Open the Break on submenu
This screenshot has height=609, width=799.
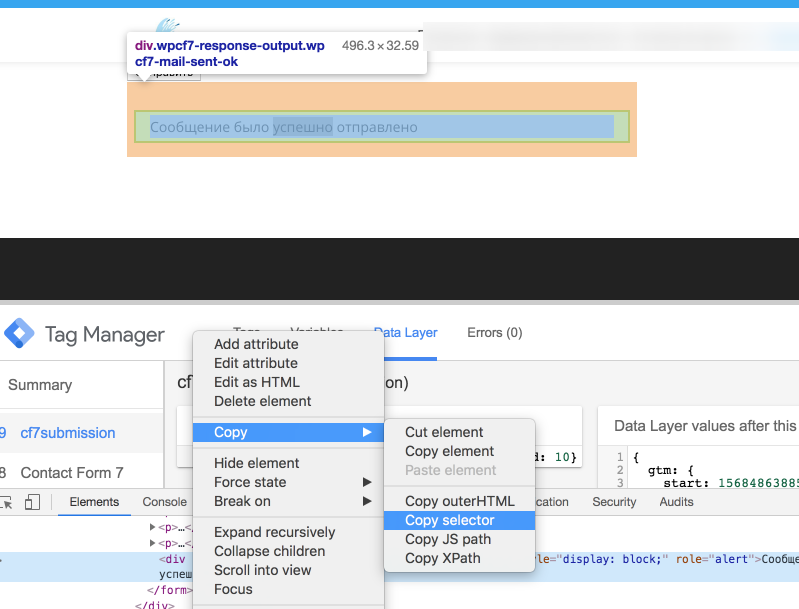click(x=288, y=501)
